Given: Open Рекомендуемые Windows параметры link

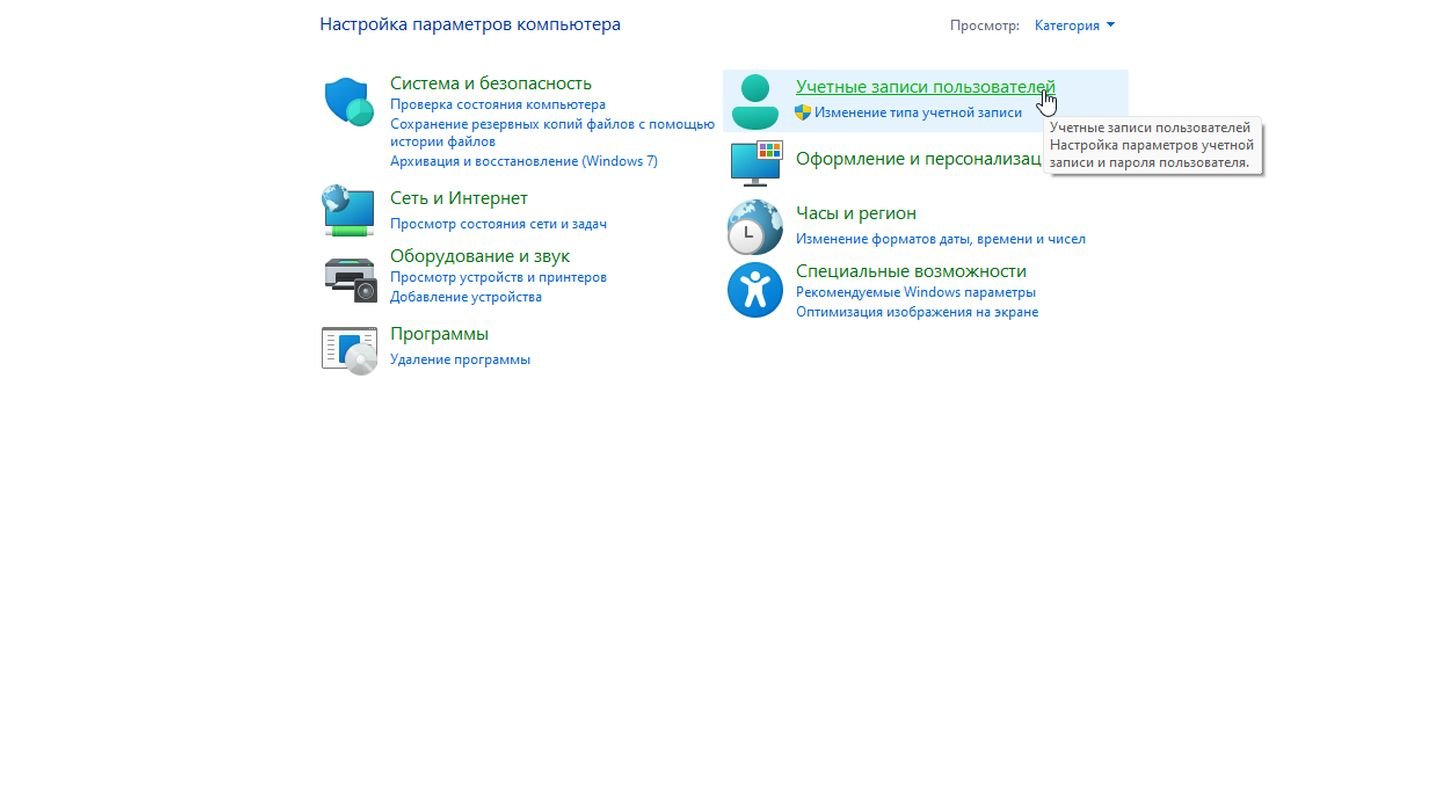Looking at the screenshot, I should coord(915,292).
